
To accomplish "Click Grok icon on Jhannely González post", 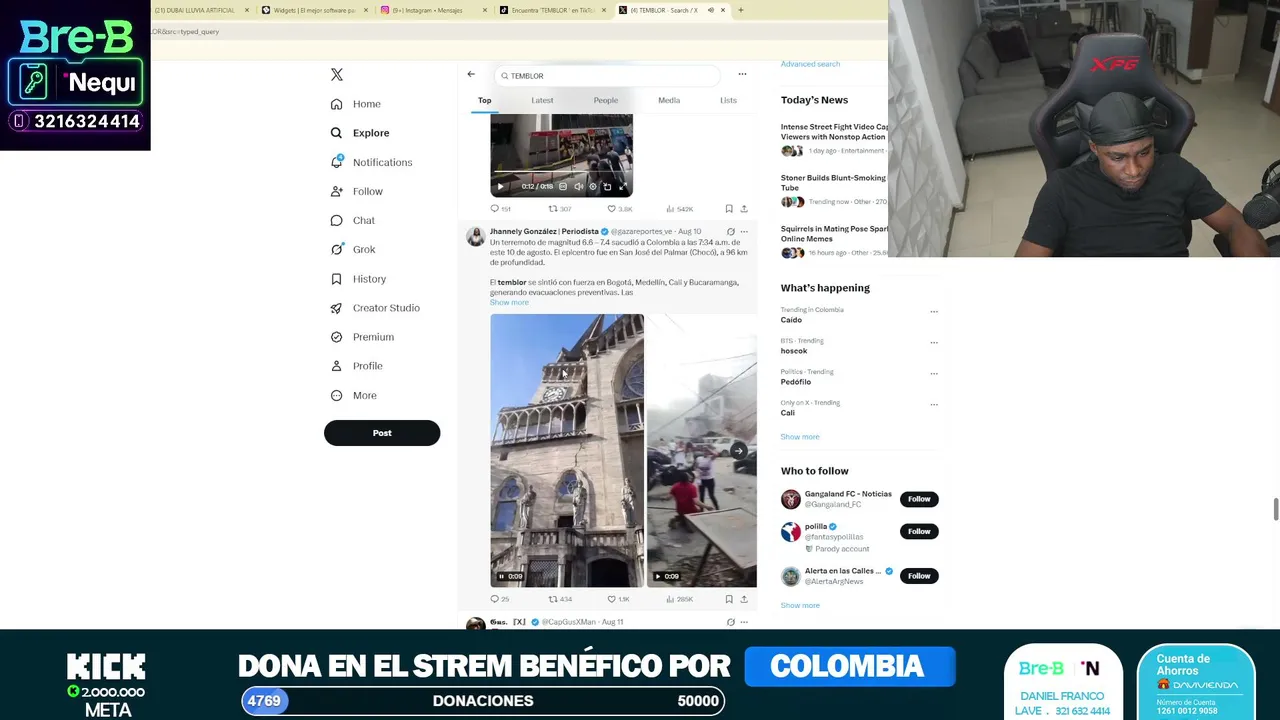I will (730, 232).
